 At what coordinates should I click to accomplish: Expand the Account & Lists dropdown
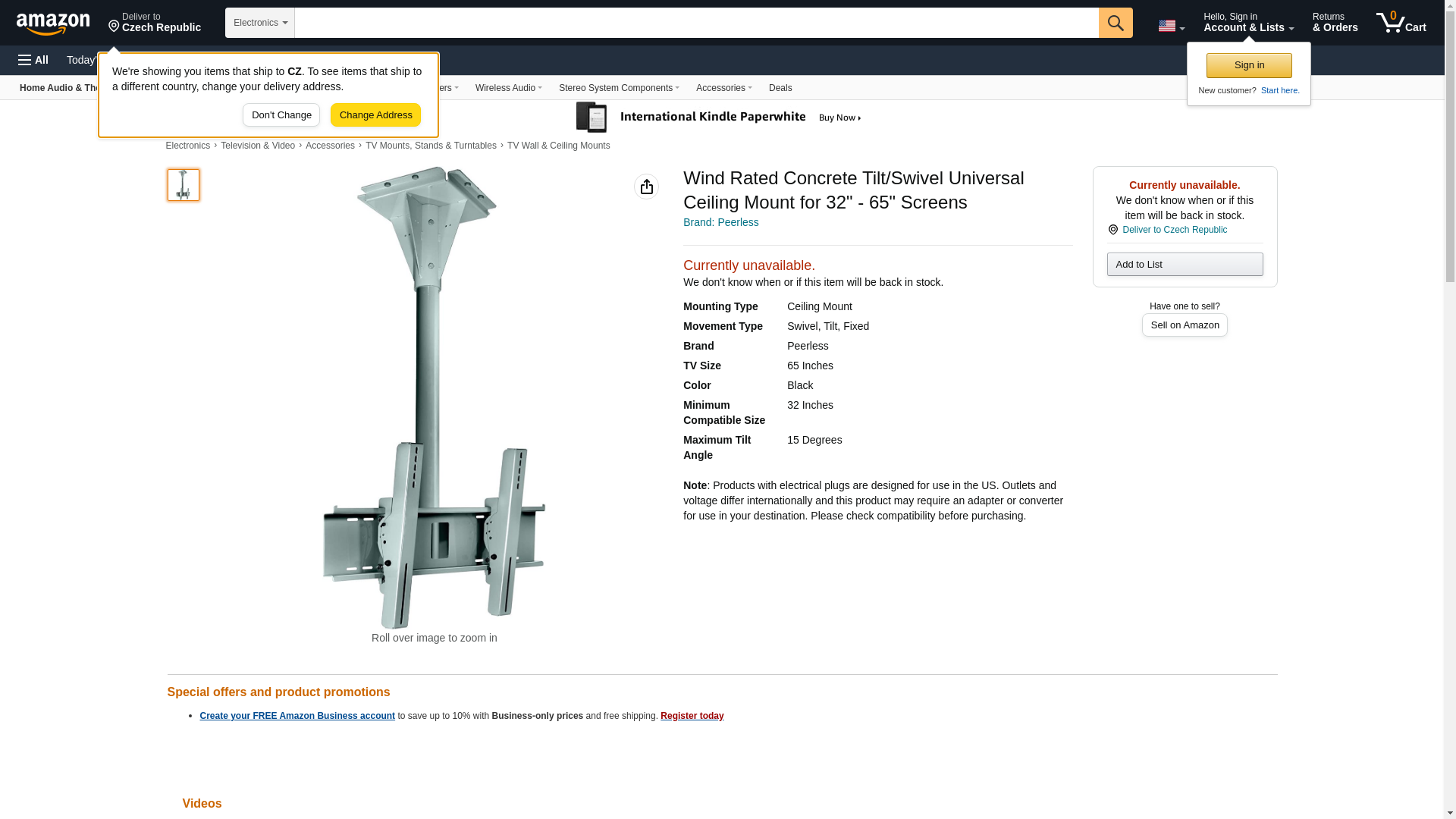click(x=1247, y=23)
